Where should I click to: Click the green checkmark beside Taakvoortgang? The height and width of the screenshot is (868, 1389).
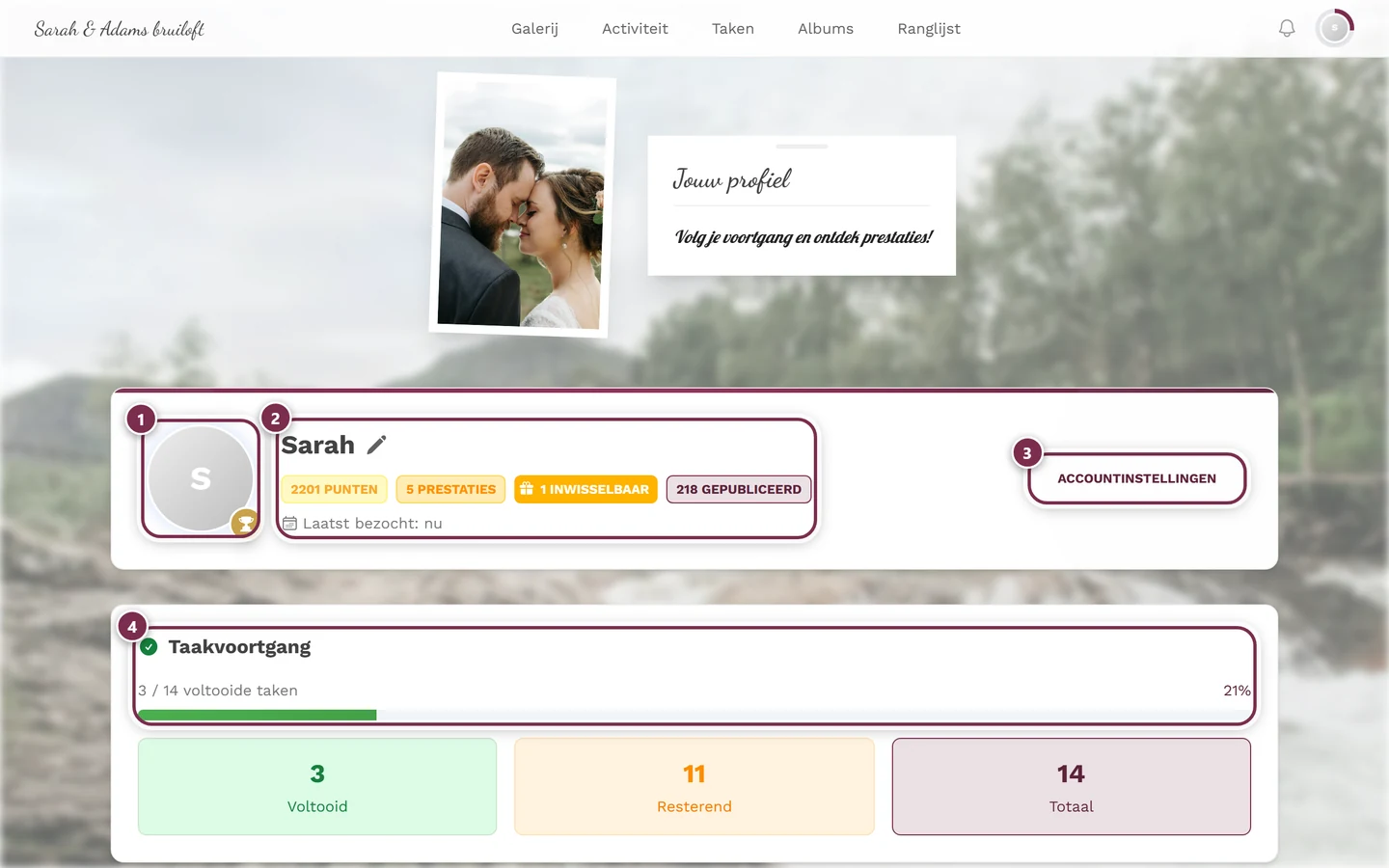(x=149, y=647)
